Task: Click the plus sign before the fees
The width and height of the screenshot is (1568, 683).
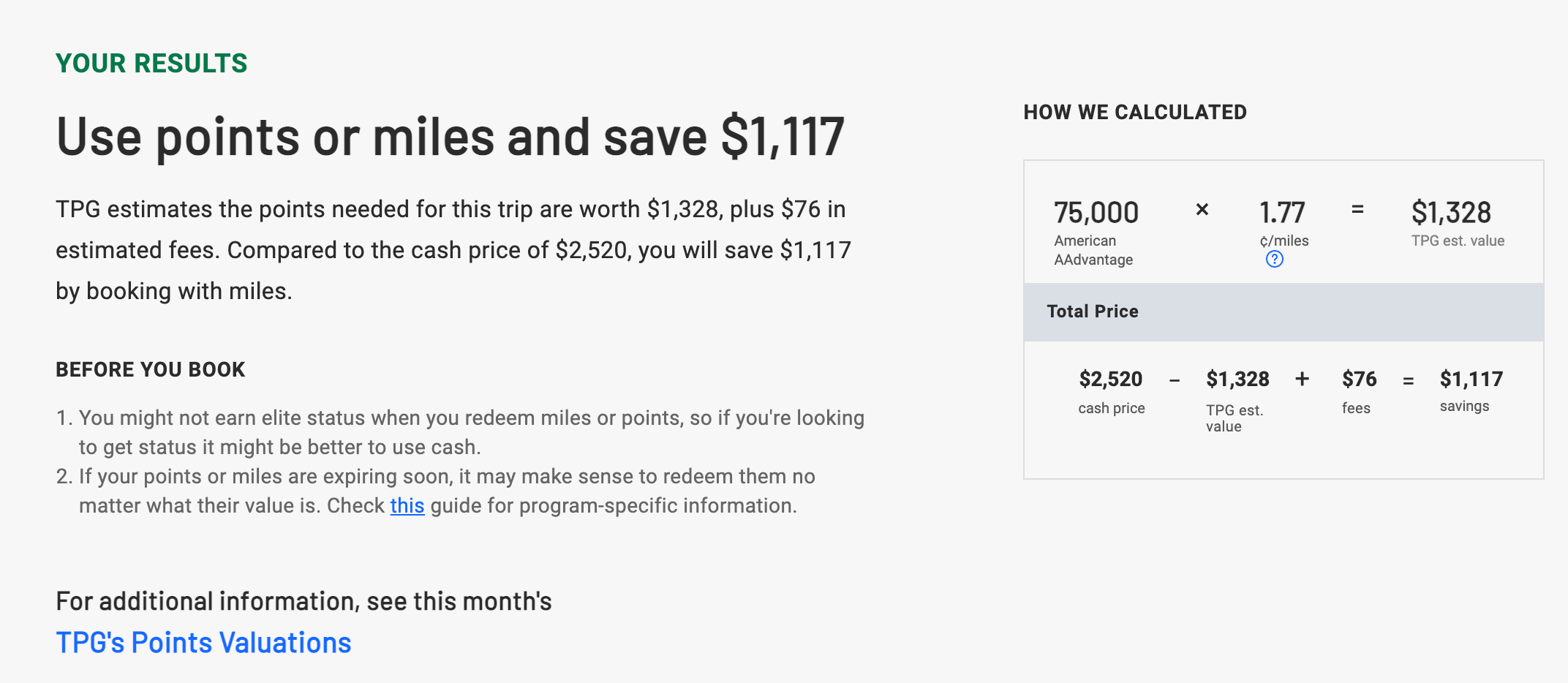Action: [1302, 379]
